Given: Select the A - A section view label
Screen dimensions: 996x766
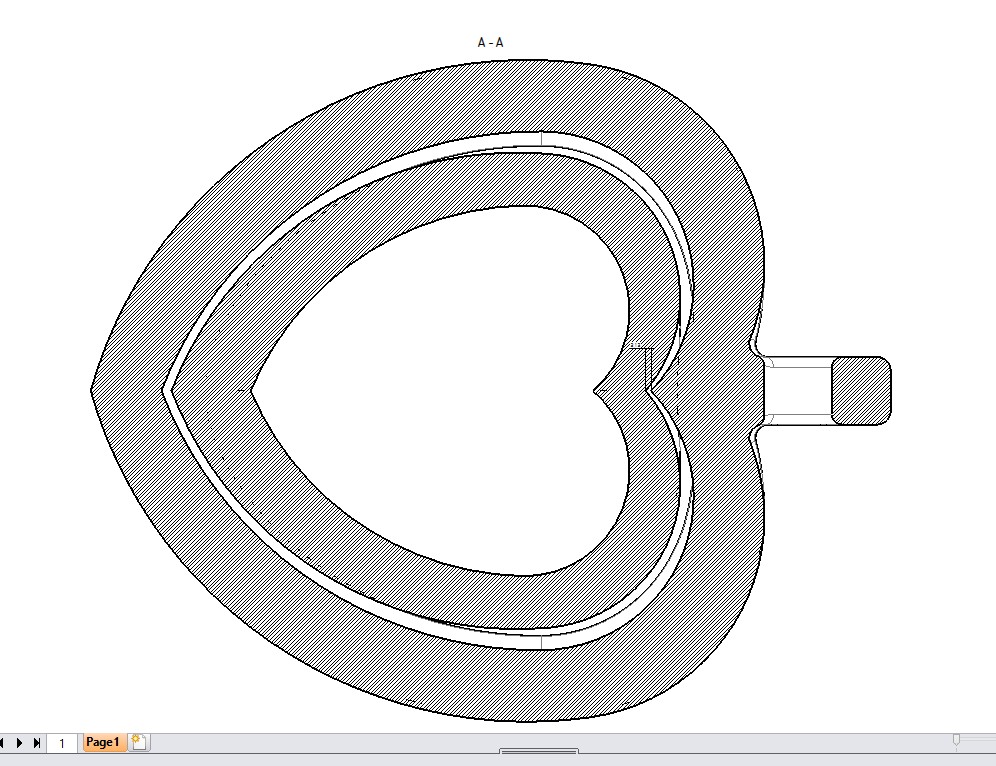Looking at the screenshot, I should 490,43.
